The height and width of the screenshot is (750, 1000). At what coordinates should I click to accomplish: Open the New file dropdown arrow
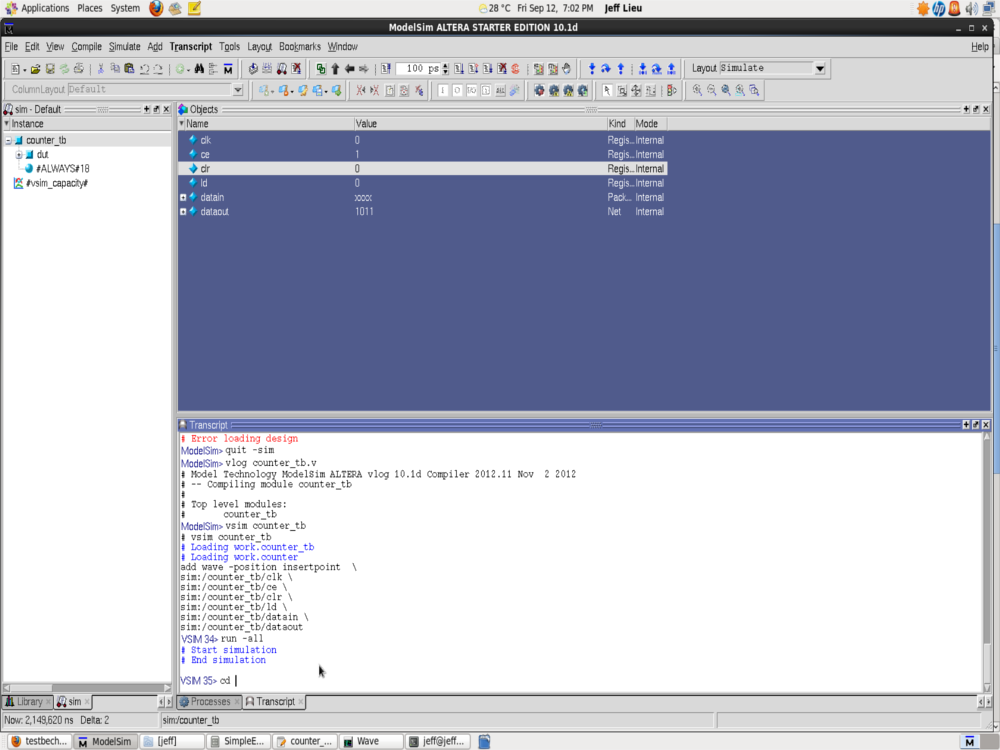24,70
